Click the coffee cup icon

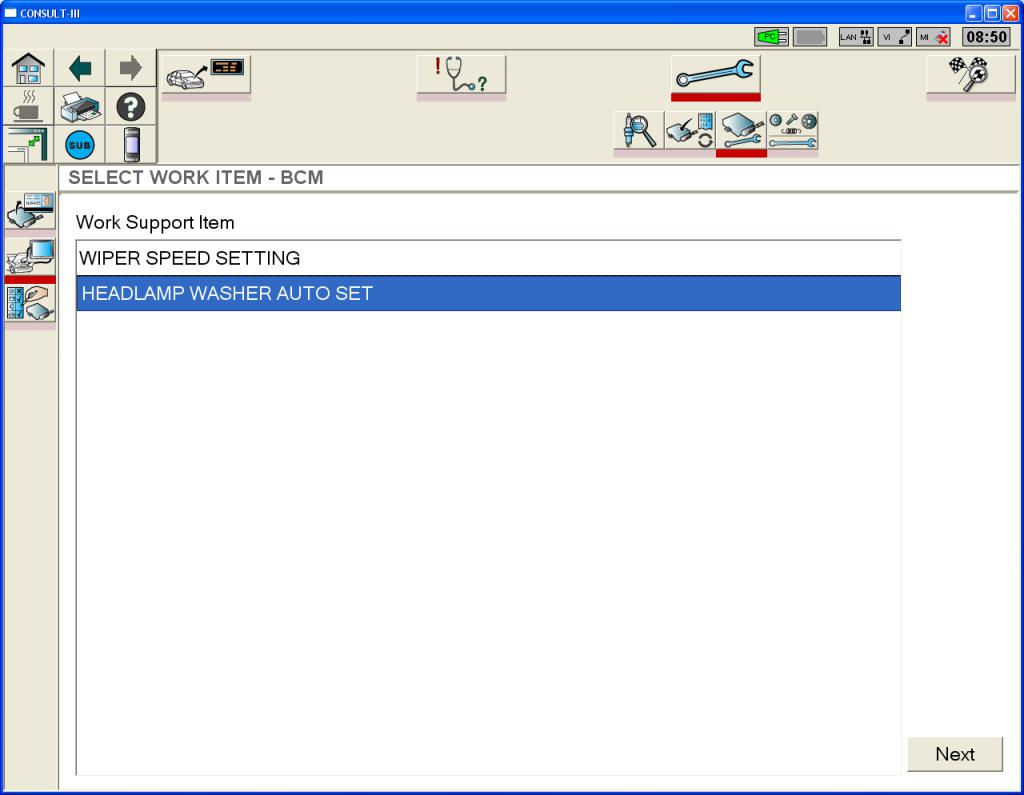tap(27, 106)
